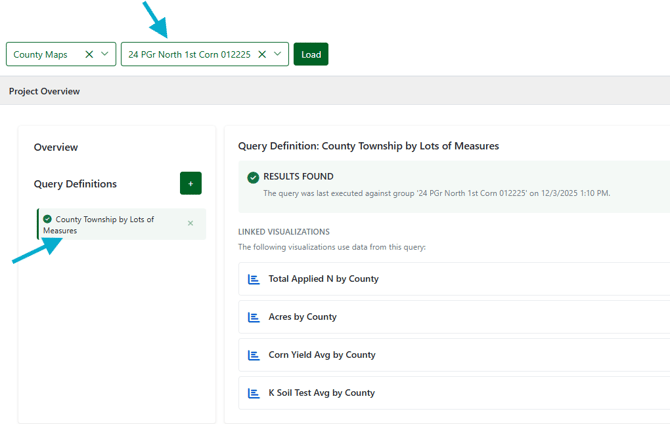Open Corn Yield Avg by County visualization
Screen dimensions: 670x424
tap(321, 355)
